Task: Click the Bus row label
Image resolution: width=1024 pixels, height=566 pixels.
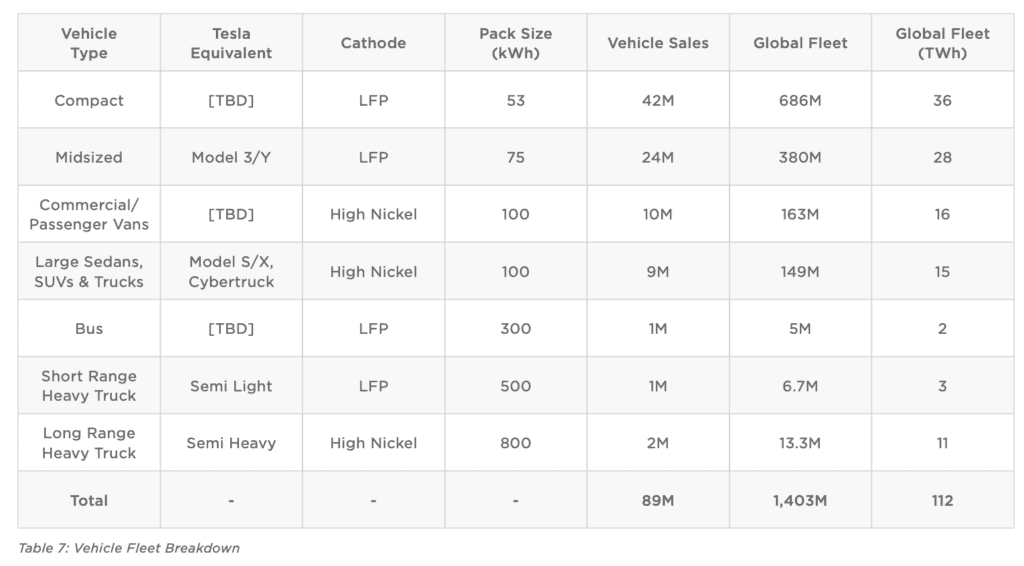Action: point(89,328)
